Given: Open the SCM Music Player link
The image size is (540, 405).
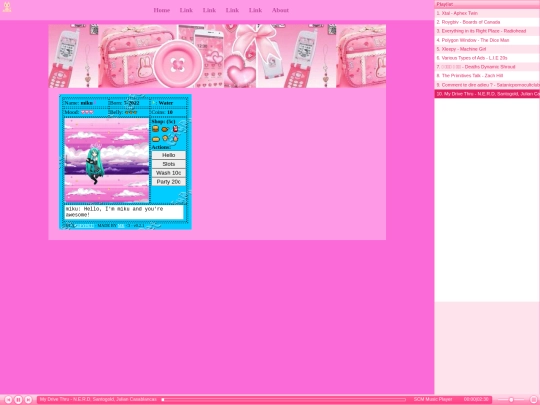Looking at the screenshot, I should point(433,399).
